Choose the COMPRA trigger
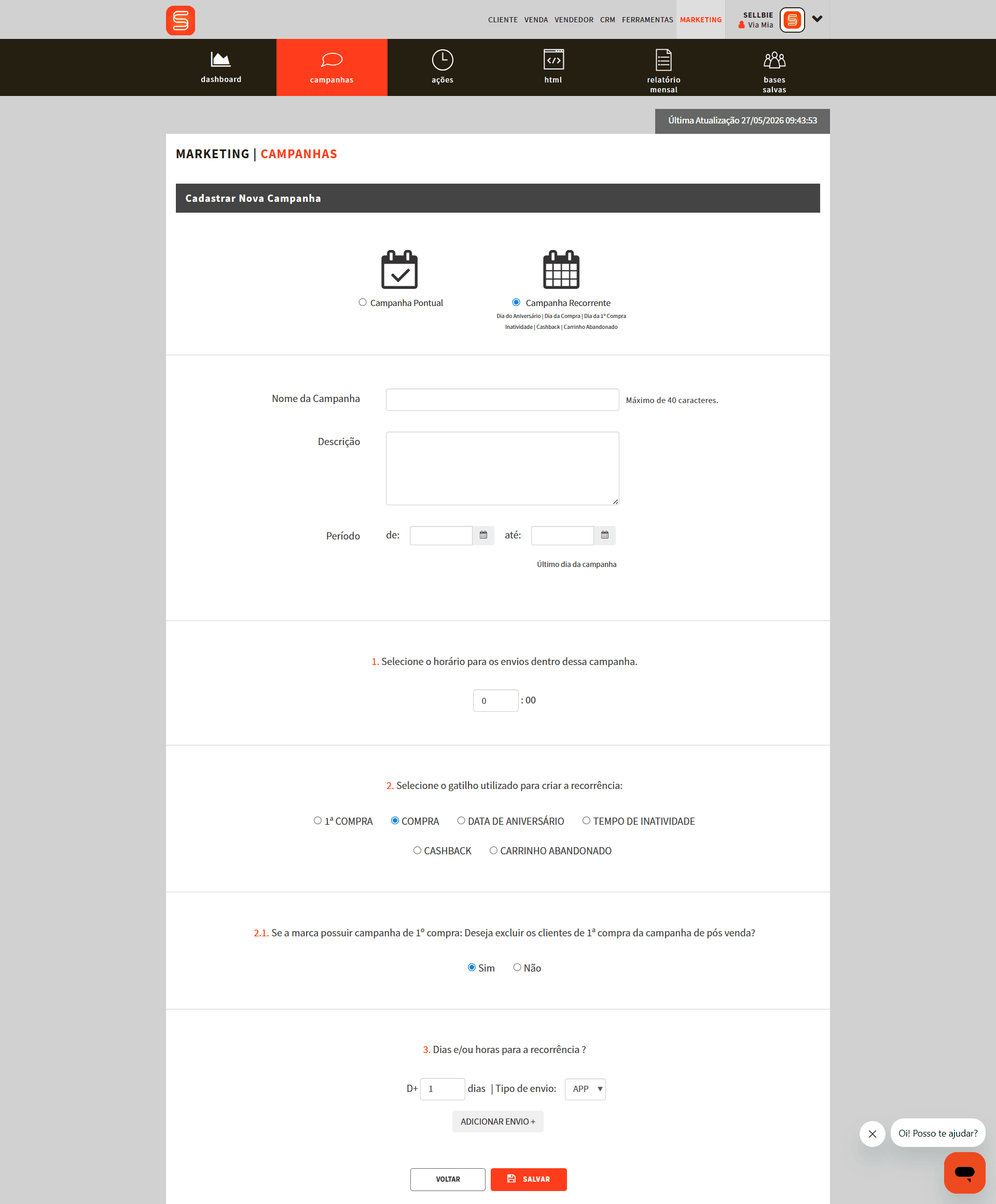 [394, 821]
